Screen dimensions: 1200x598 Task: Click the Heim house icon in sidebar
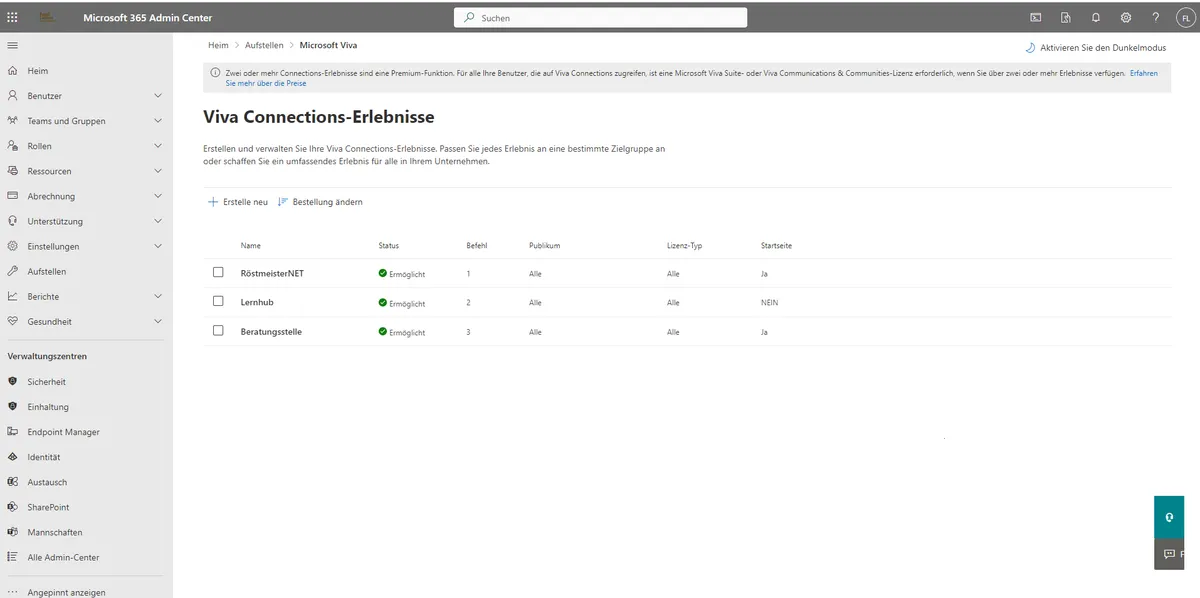(13, 71)
